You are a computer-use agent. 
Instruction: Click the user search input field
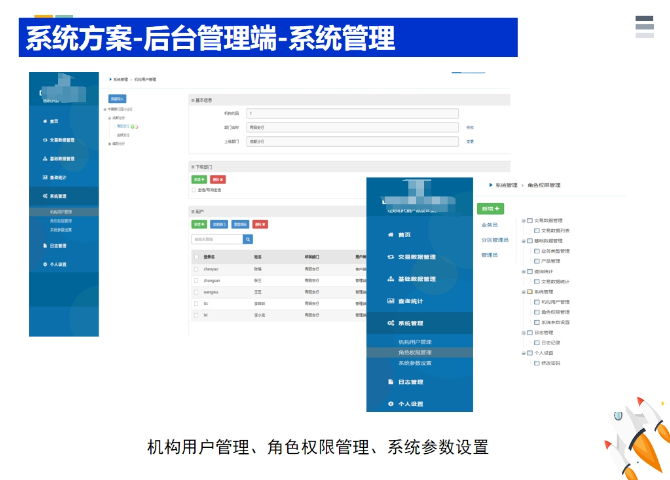(217, 239)
